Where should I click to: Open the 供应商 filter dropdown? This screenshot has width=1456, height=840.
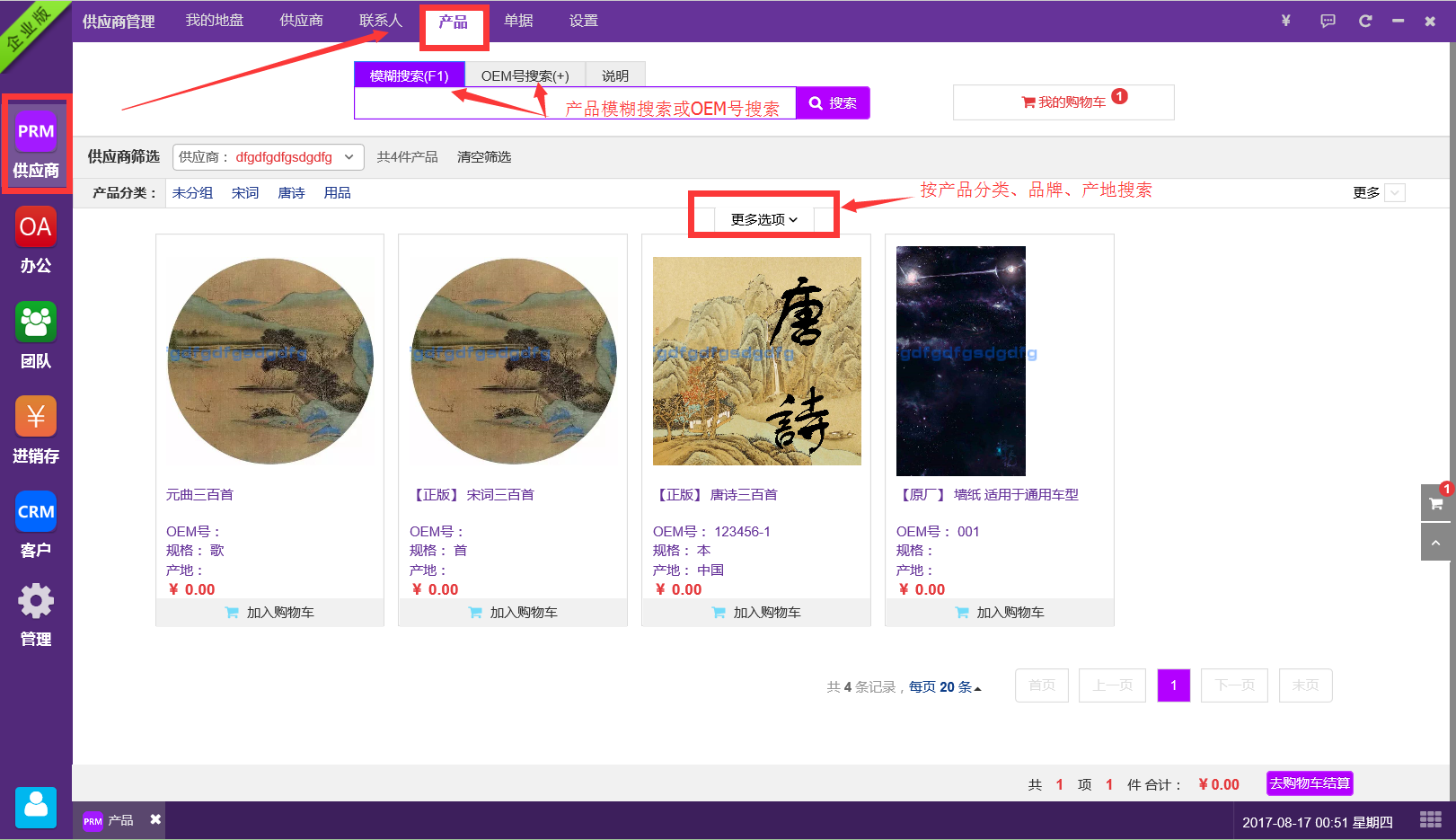click(x=269, y=157)
